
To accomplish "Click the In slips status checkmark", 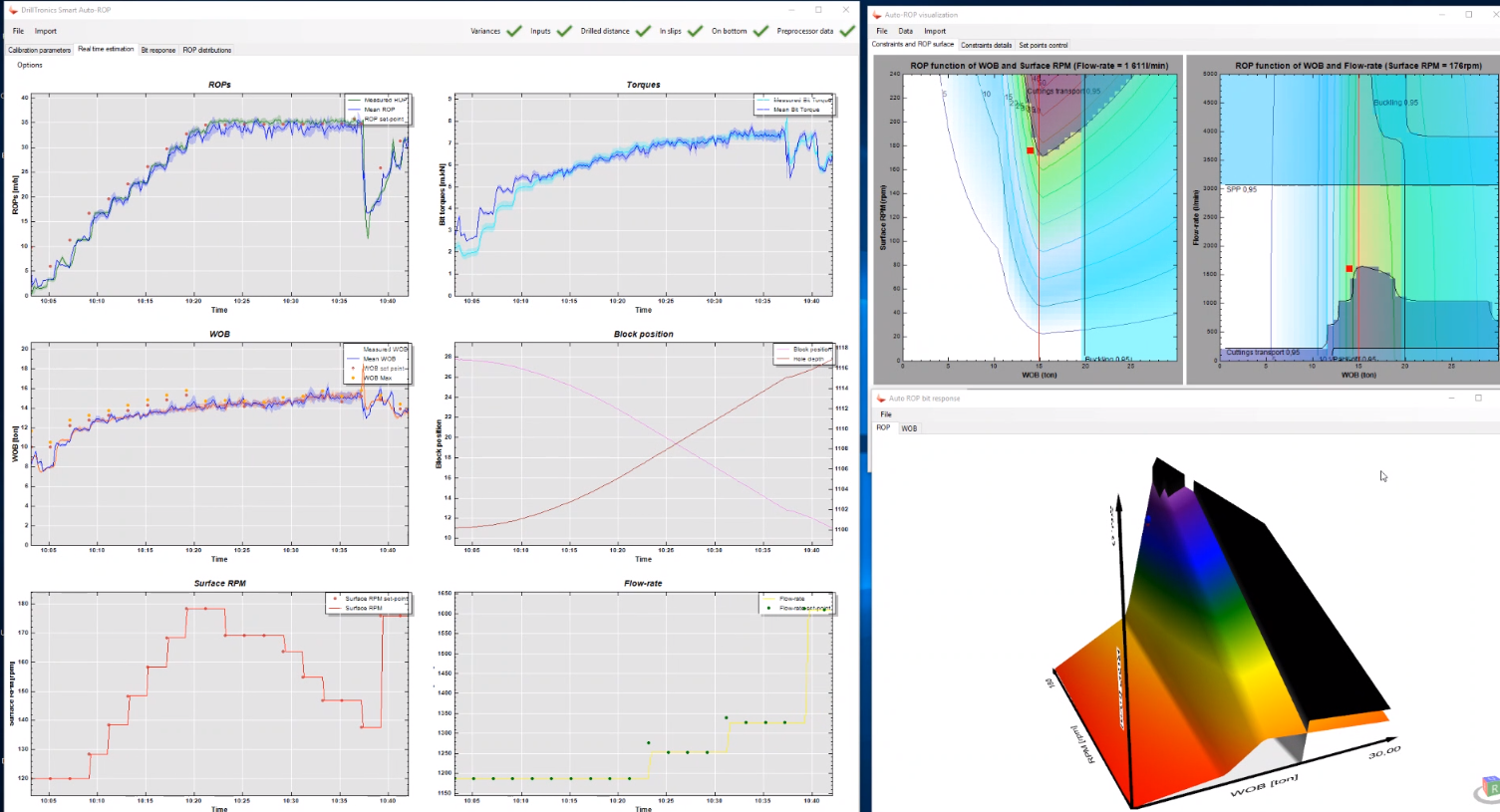I will tap(695, 31).
